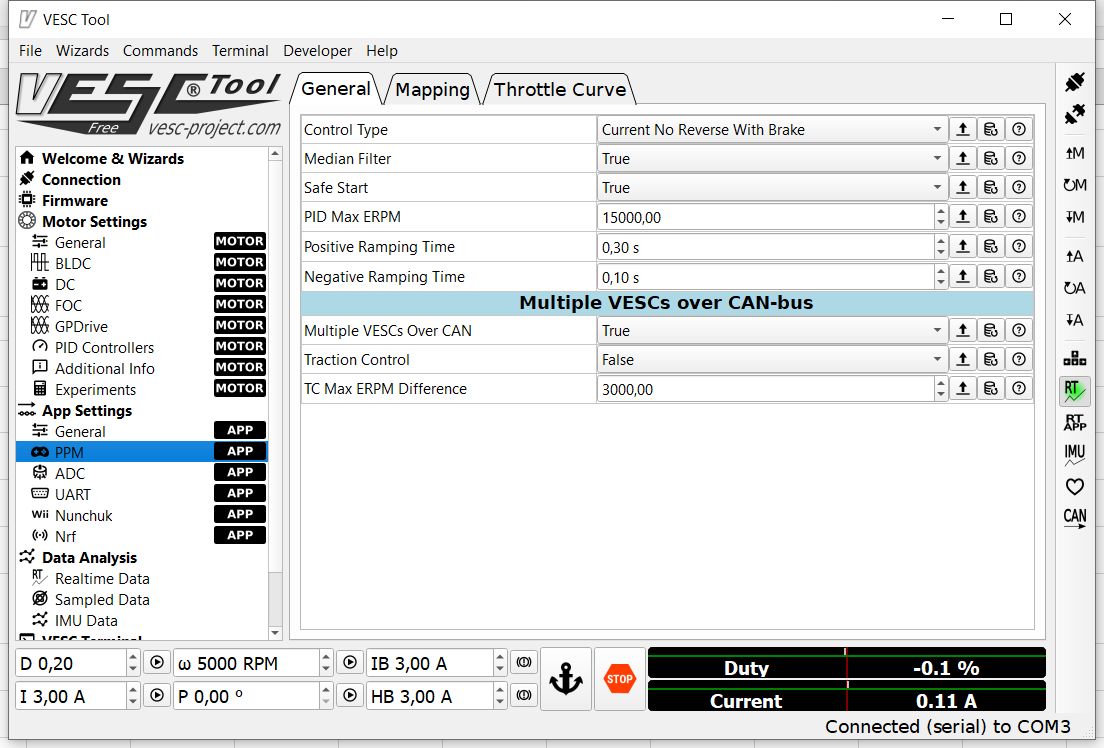This screenshot has width=1104, height=748.
Task: Open the Safe Start dropdown
Action: 772,187
